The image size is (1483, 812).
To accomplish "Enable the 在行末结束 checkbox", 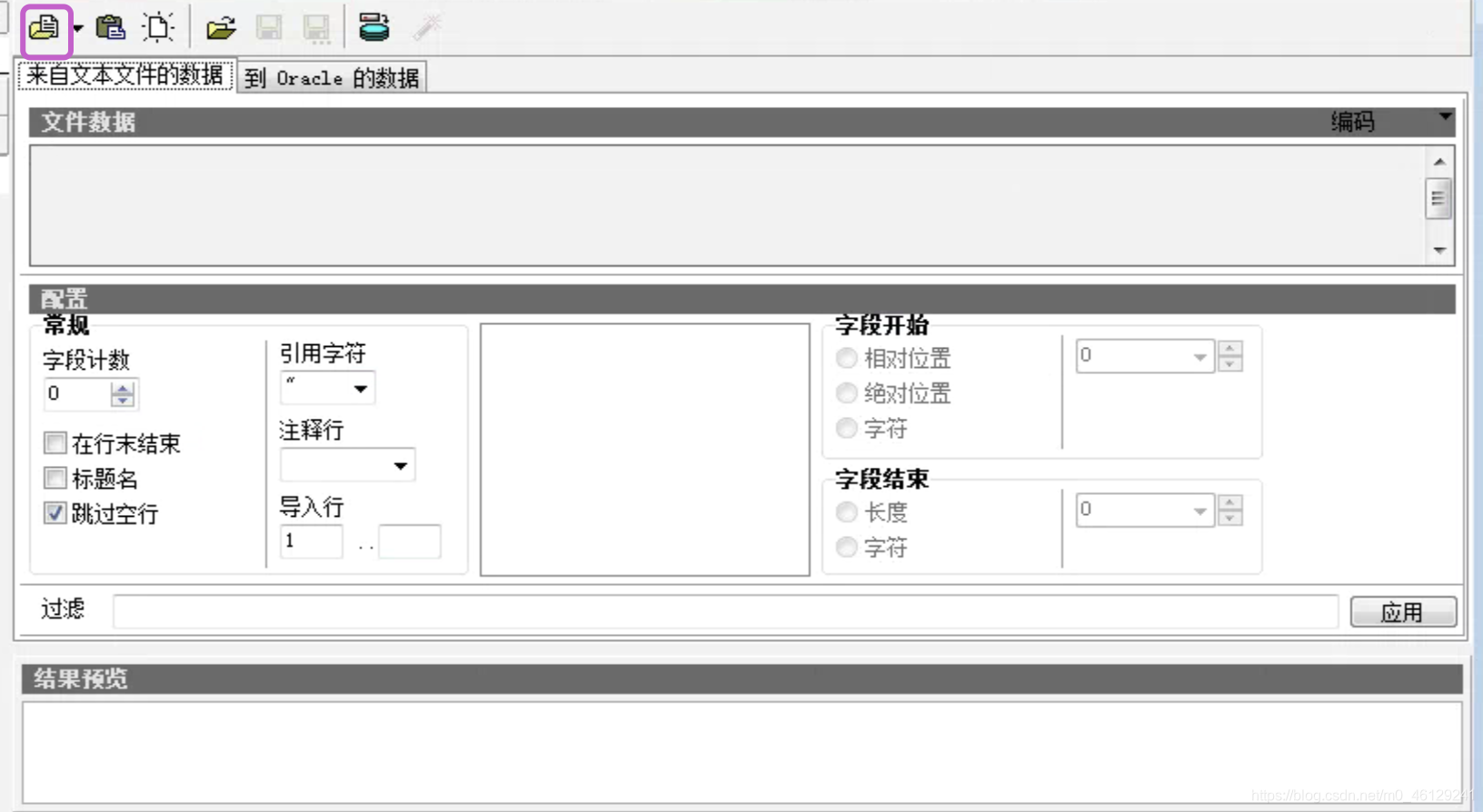I will pos(55,443).
